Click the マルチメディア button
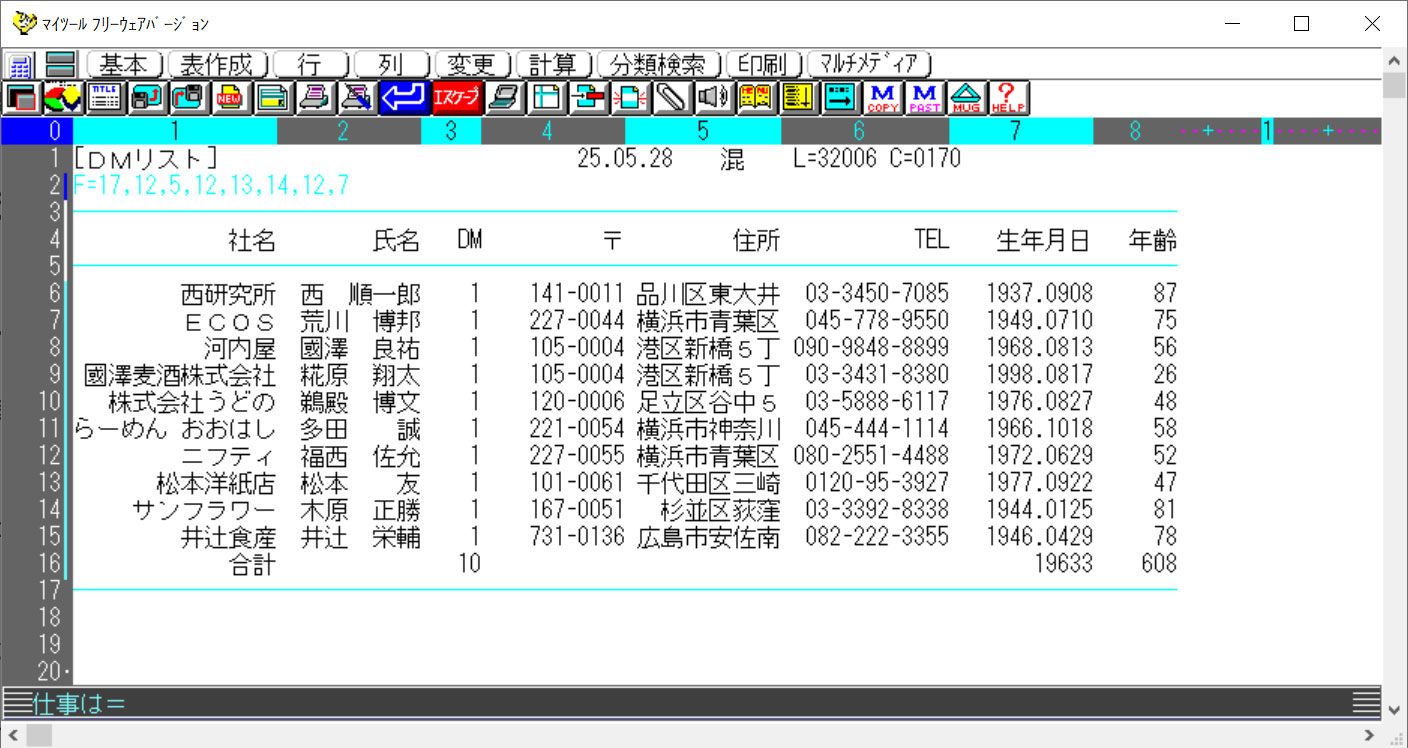This screenshot has height=748, width=1408. [868, 65]
